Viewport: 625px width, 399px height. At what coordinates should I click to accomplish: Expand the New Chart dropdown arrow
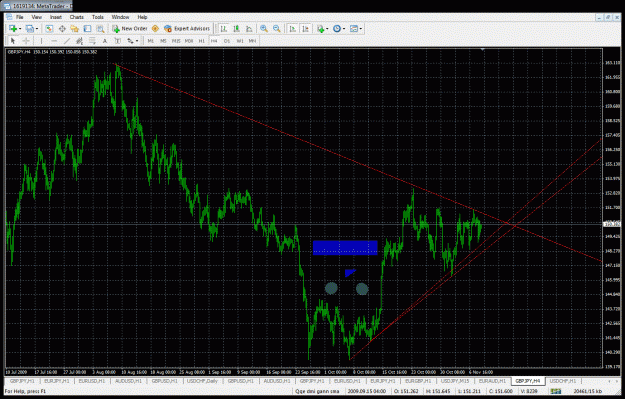coord(20,29)
